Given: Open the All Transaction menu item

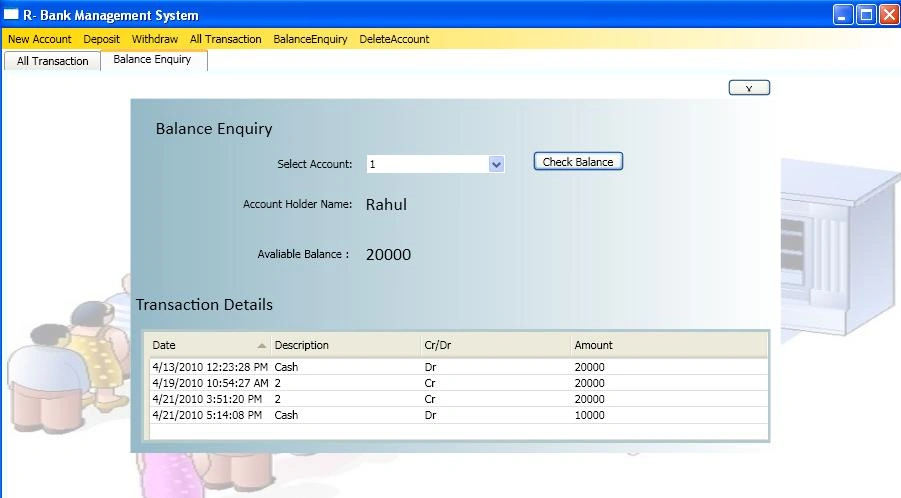Looking at the screenshot, I should [225, 39].
